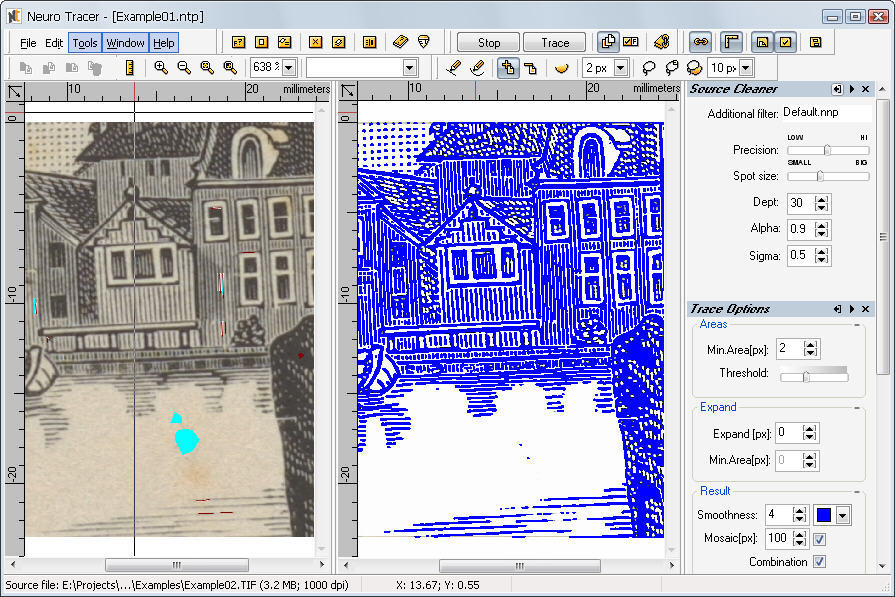895x597 pixels.
Task: Open the File menu
Action: click(x=28, y=43)
